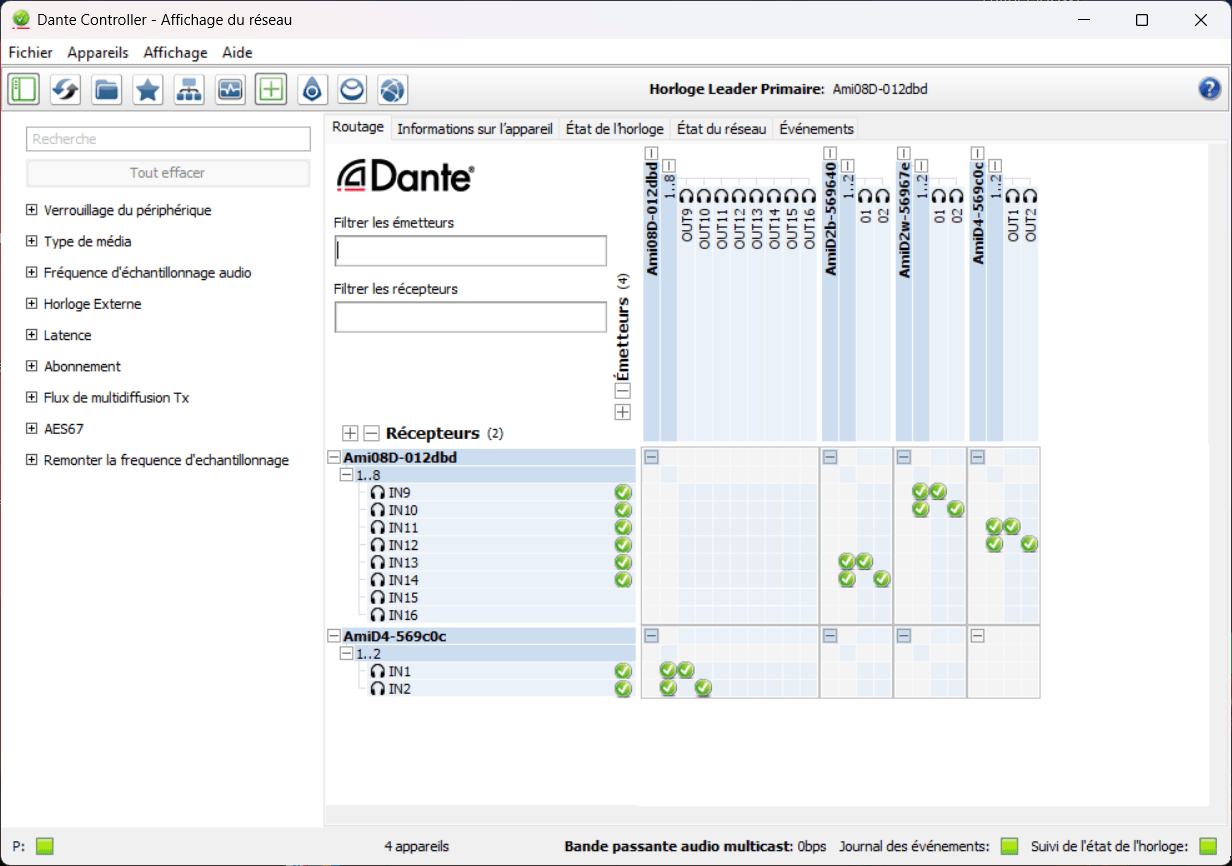Click the status checkmark next to IN14 label

coord(623,579)
